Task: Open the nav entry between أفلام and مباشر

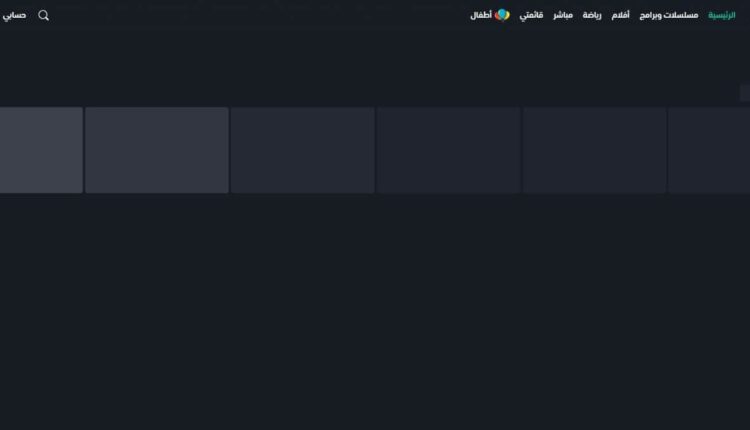Action: (592, 15)
